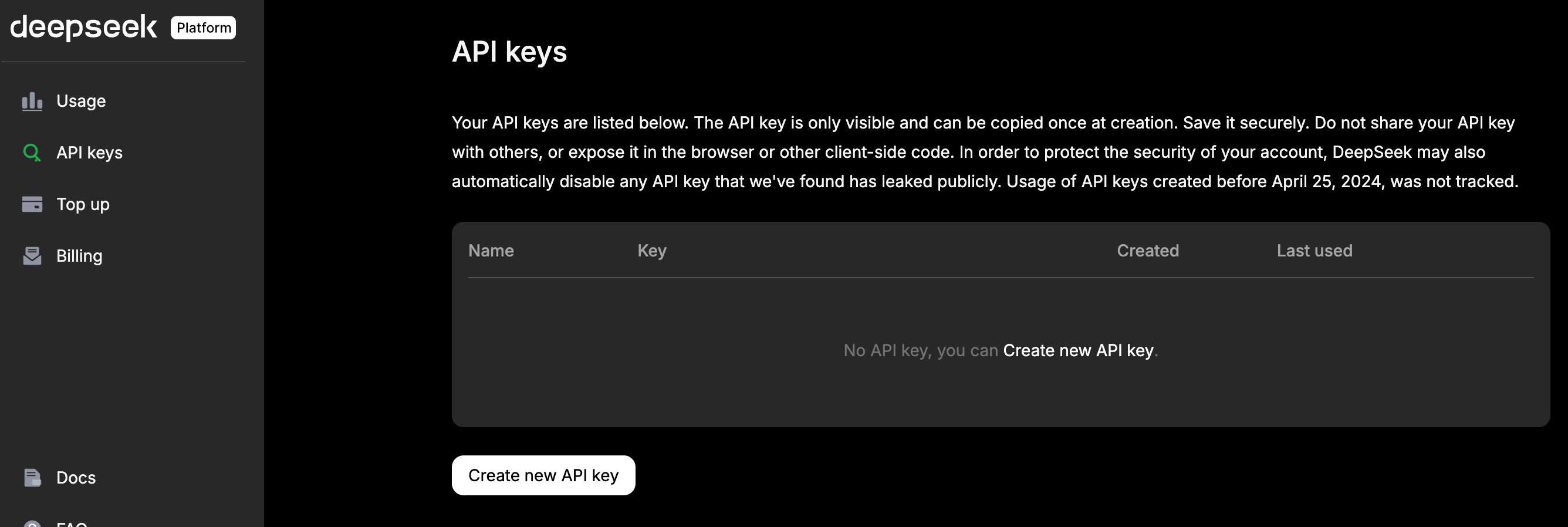Click the Platform badge beside logo
This screenshot has height=527, width=1568.
click(x=203, y=28)
